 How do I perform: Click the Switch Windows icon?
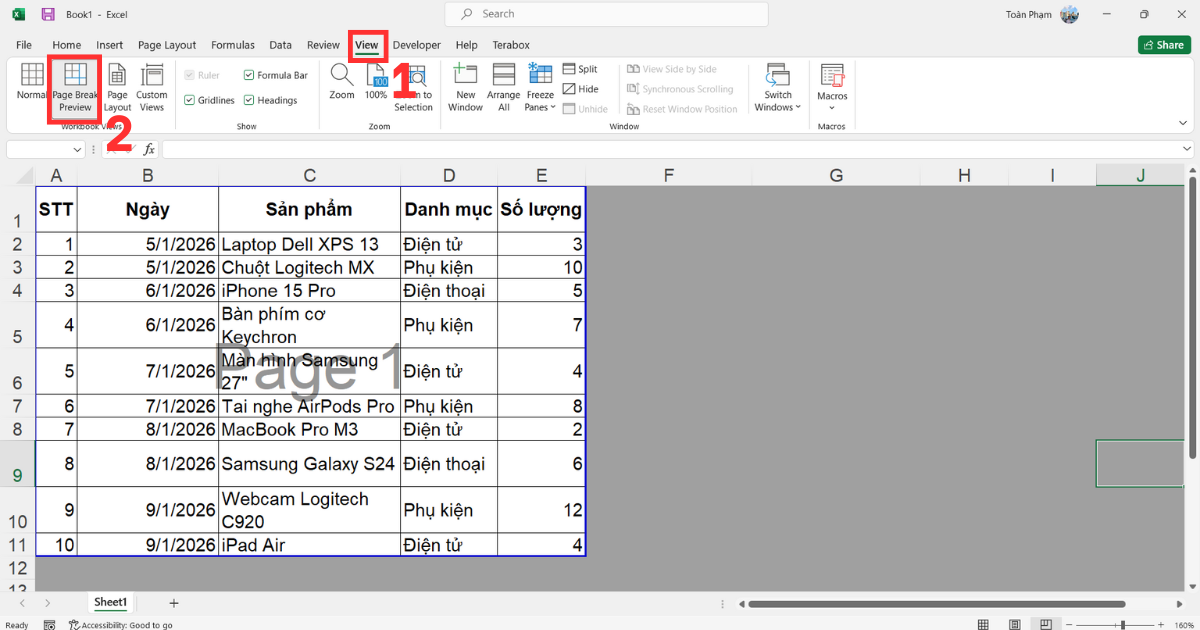778,74
